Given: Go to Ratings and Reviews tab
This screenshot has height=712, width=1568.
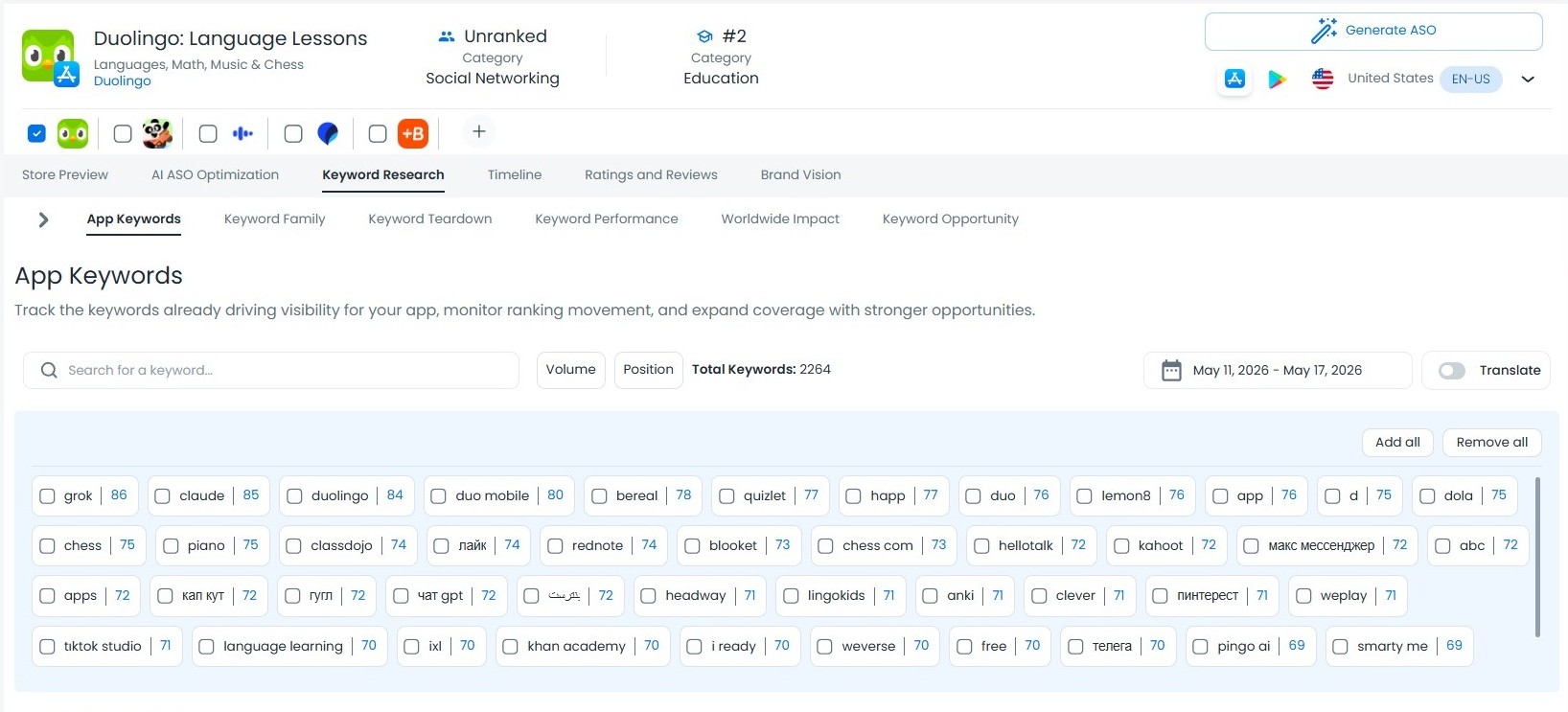Looking at the screenshot, I should point(651,174).
